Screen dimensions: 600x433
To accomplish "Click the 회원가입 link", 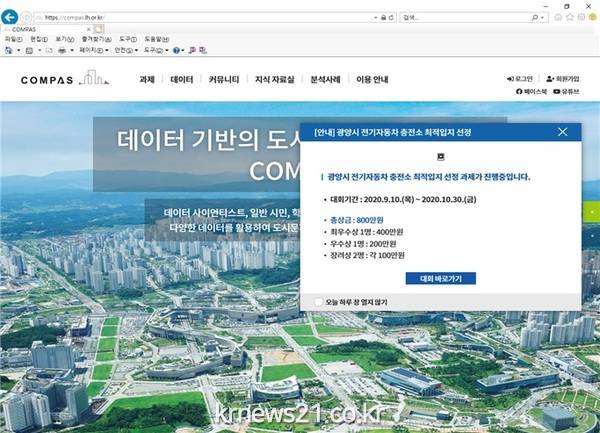I will (x=563, y=78).
